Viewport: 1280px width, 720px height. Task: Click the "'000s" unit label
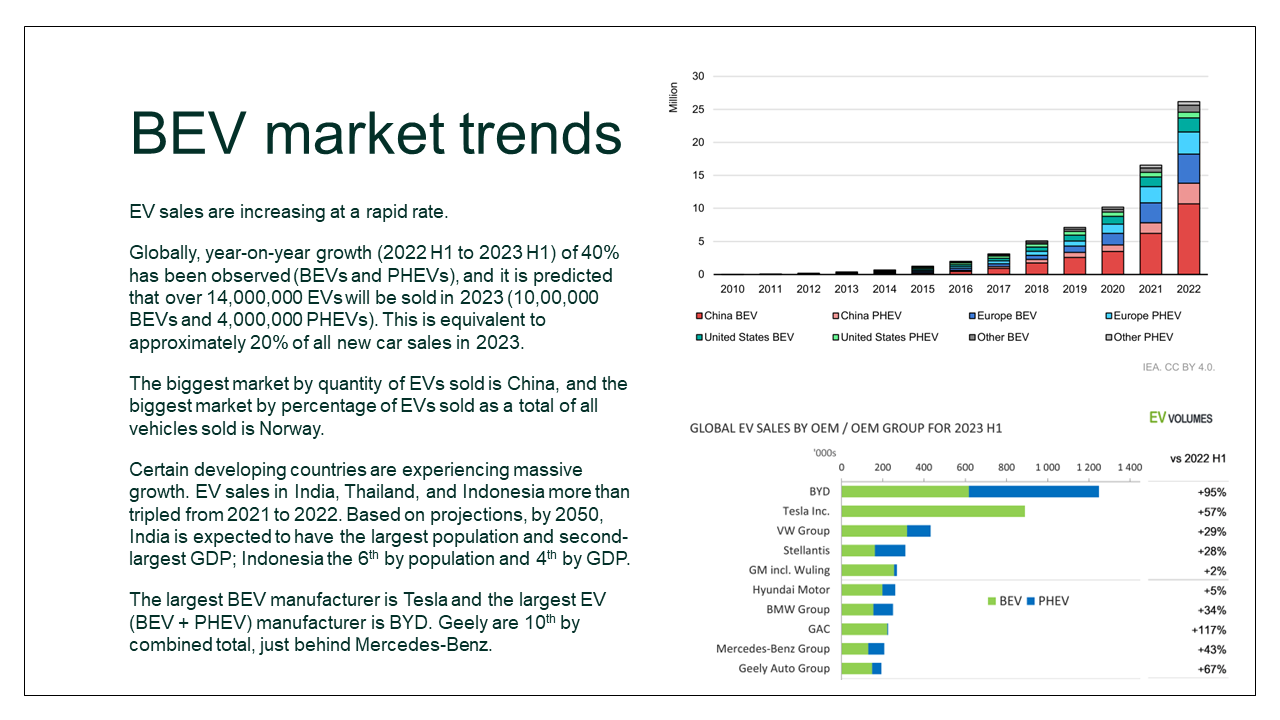click(x=826, y=454)
